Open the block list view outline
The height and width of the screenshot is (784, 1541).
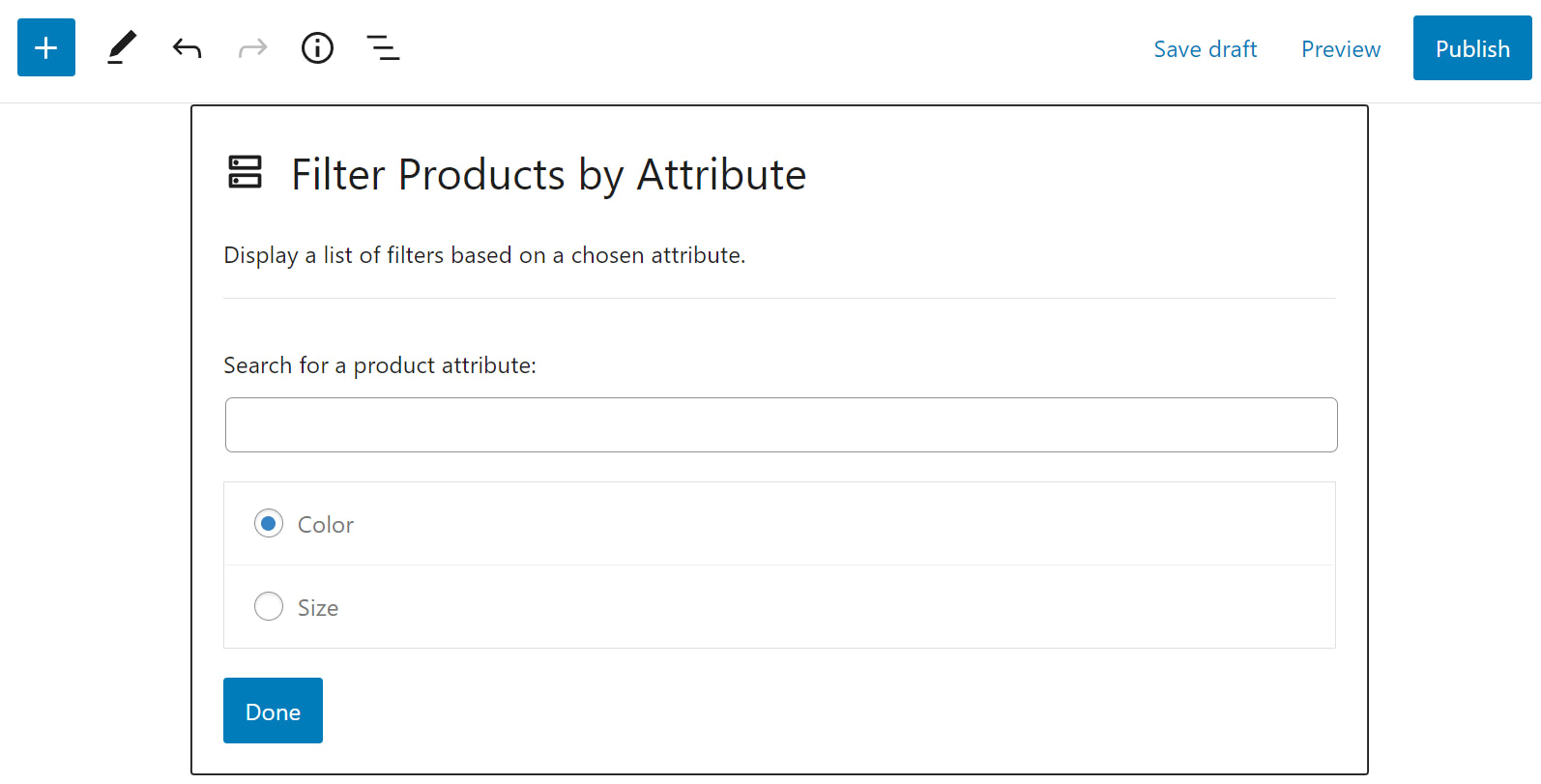tap(383, 47)
